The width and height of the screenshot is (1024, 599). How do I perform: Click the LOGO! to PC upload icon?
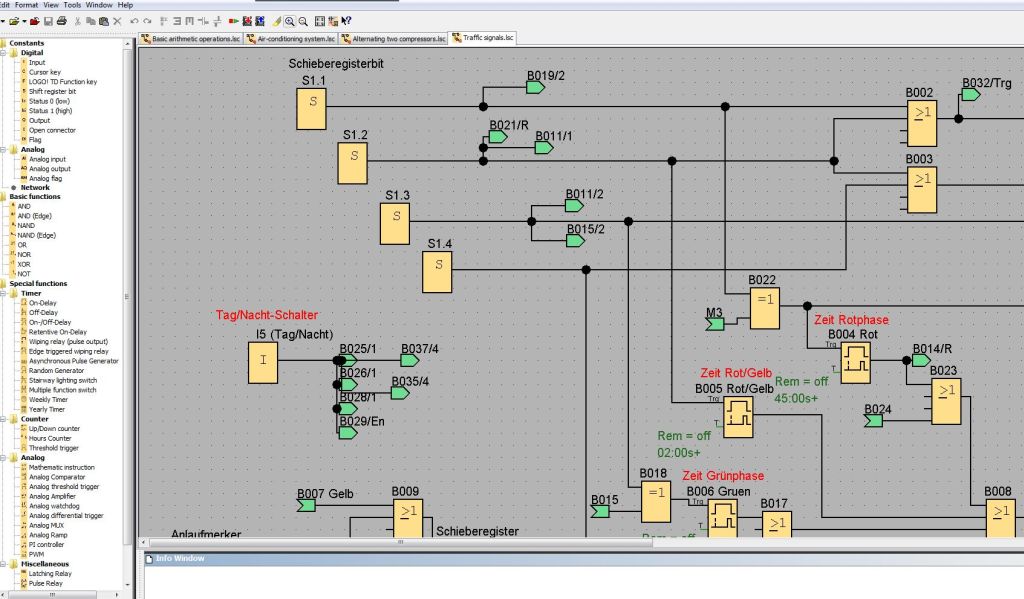coord(261,22)
